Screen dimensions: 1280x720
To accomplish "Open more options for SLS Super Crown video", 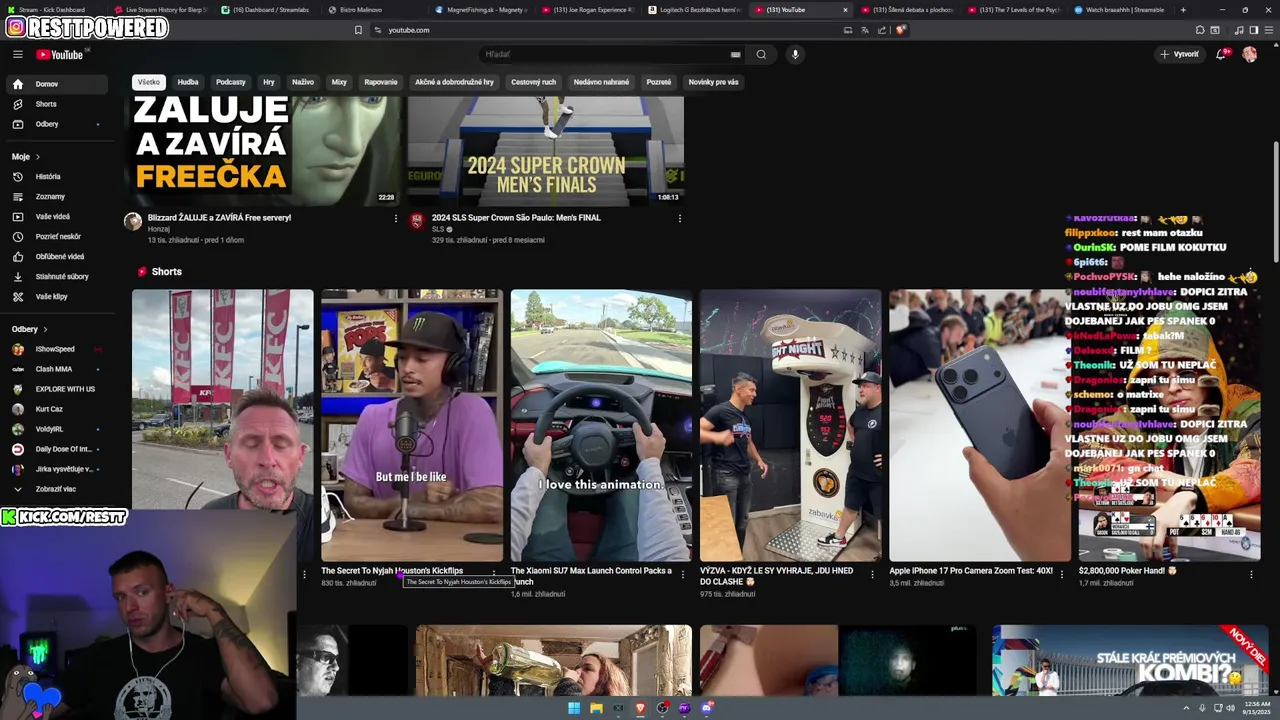I will (x=680, y=218).
